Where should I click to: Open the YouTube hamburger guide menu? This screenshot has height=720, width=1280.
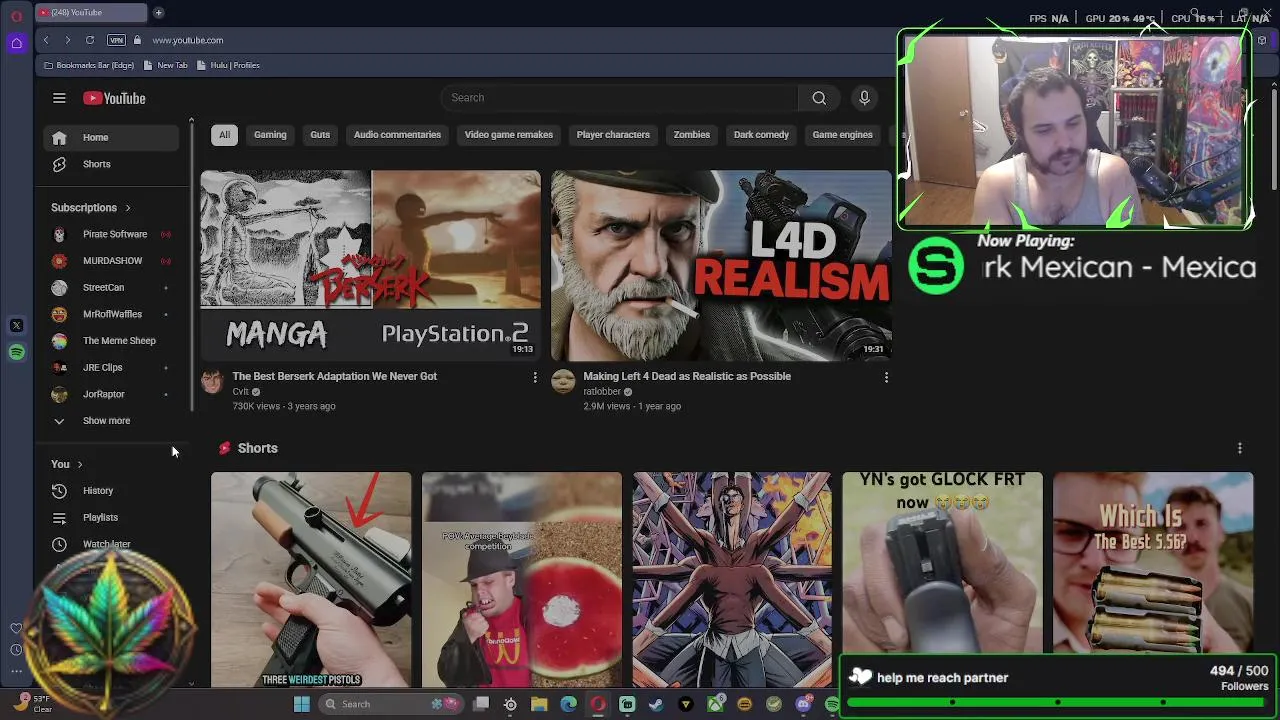coord(59,98)
